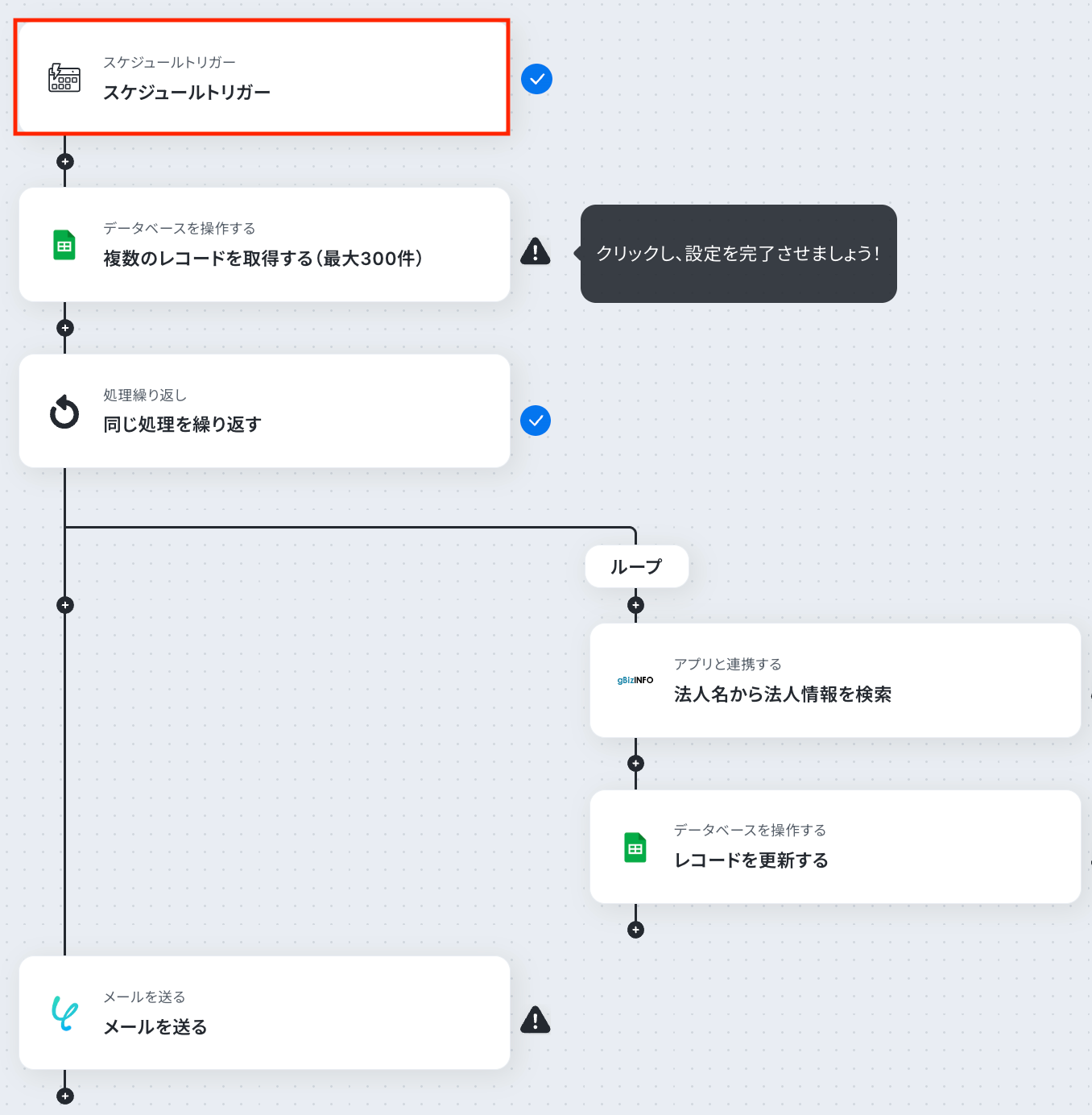Add a step below the schedule trigger
Image resolution: width=1092 pixels, height=1115 pixels.
[x=65, y=162]
